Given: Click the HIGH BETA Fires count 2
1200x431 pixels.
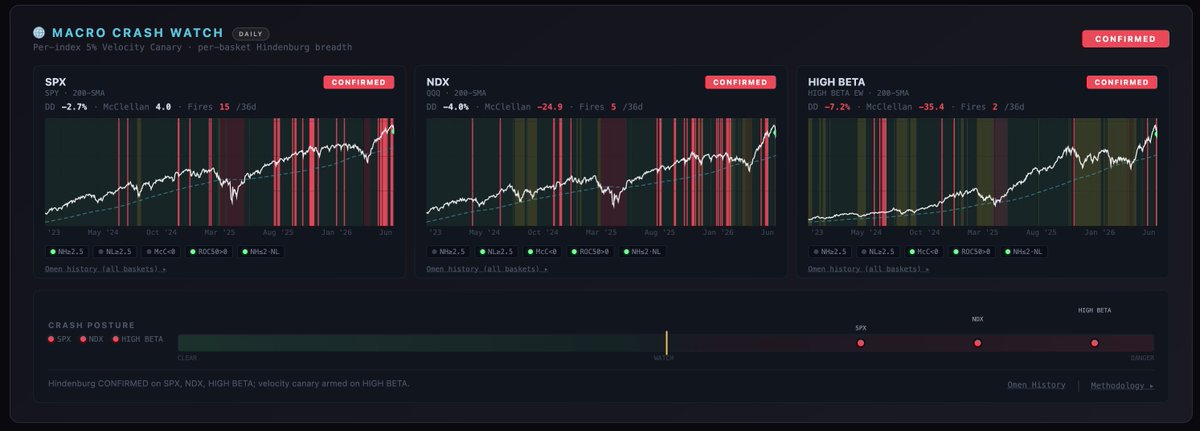Looking at the screenshot, I should (995, 106).
